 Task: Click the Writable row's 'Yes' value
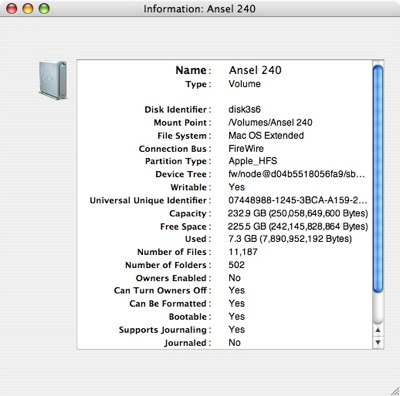237,187
